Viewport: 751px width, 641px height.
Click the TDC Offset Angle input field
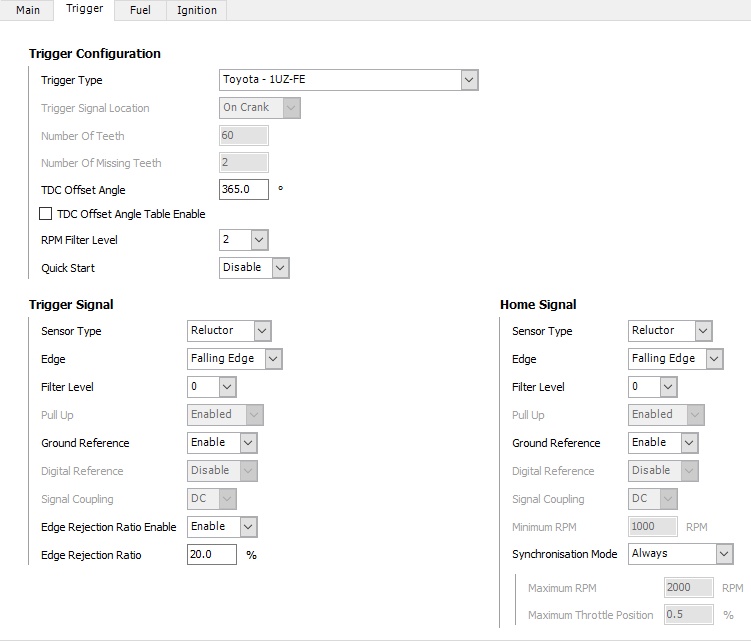(244, 189)
